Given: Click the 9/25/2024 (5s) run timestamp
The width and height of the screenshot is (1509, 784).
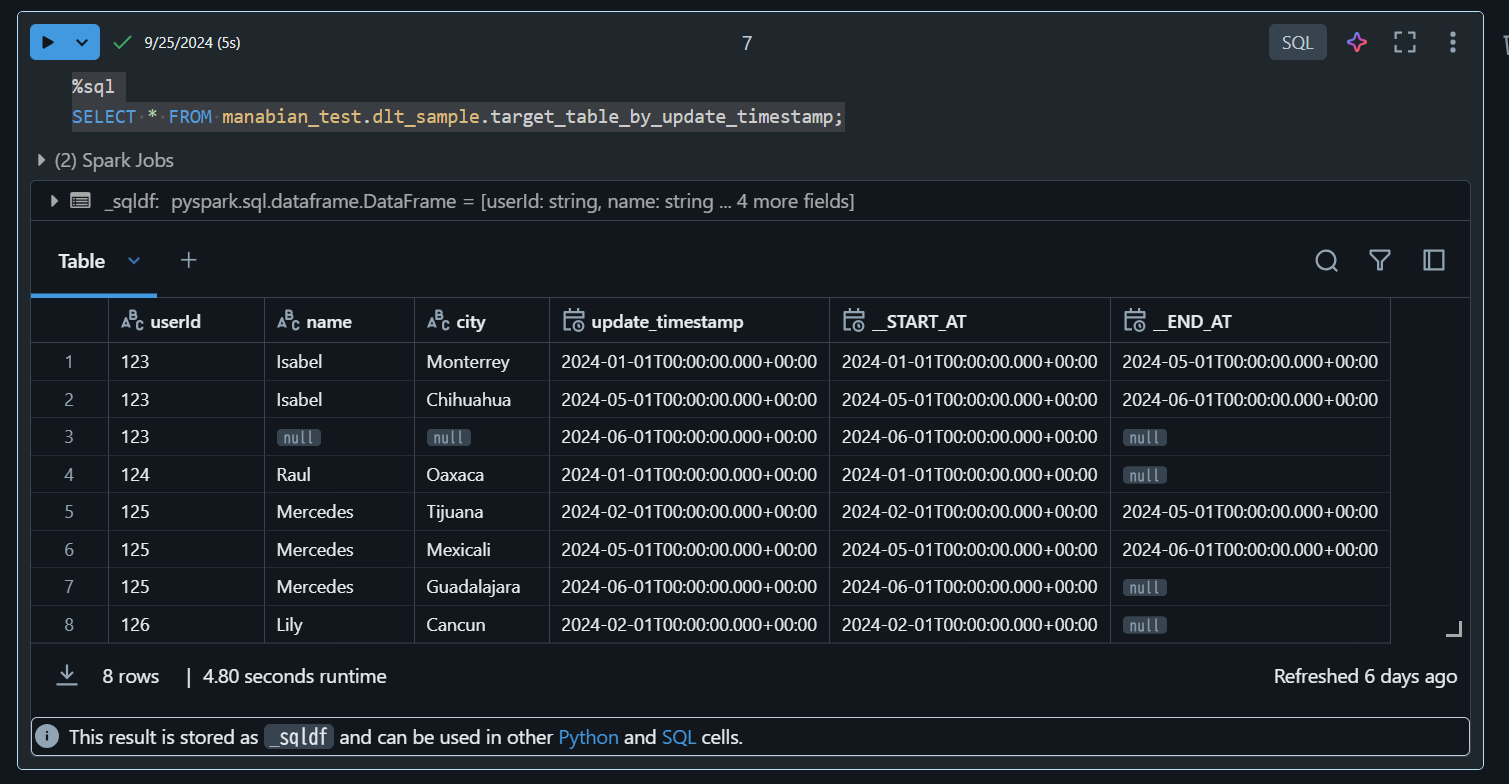Looking at the screenshot, I should tap(192, 42).
